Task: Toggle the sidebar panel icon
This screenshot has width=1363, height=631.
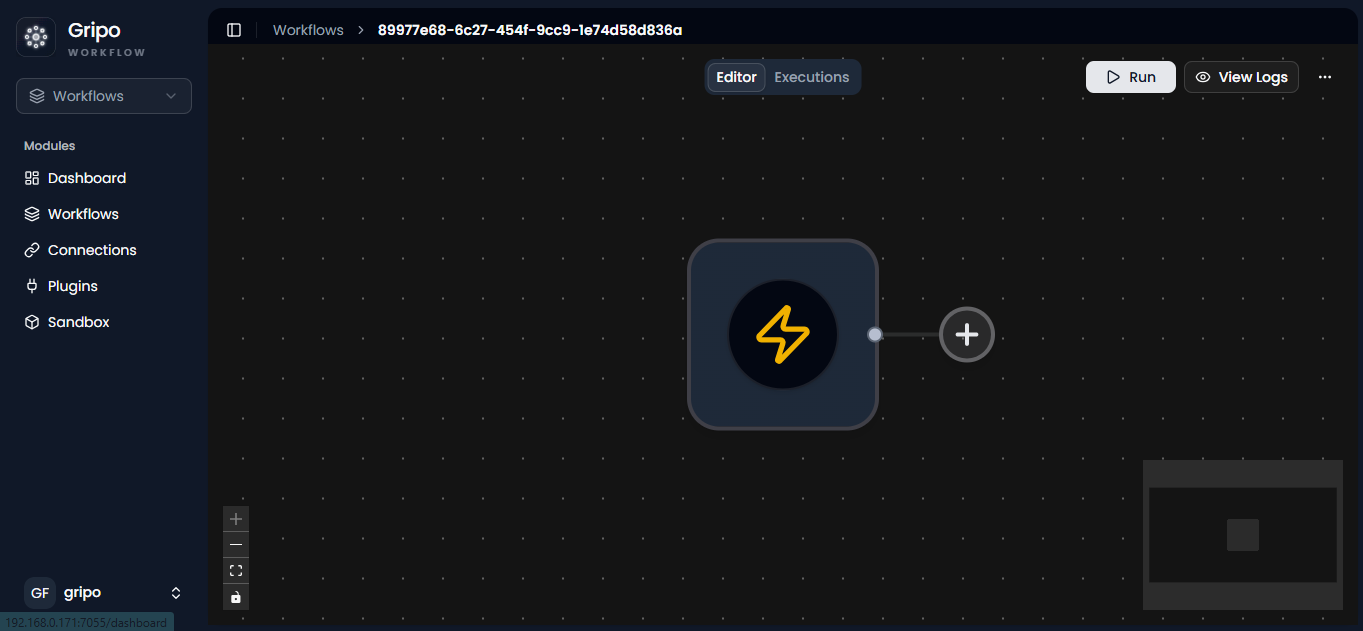Action: click(234, 30)
